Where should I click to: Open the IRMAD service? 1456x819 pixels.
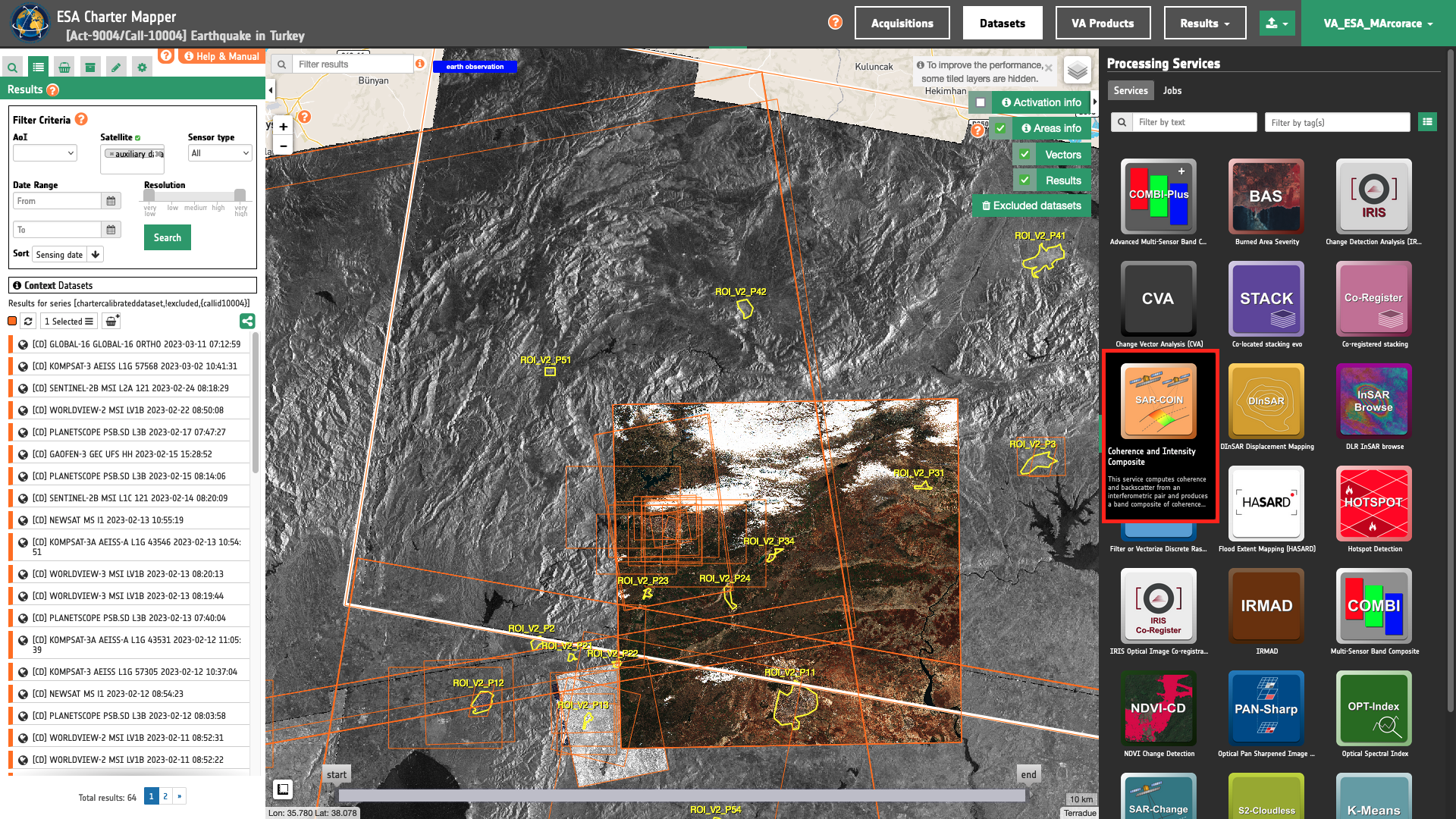pyautogui.click(x=1266, y=606)
